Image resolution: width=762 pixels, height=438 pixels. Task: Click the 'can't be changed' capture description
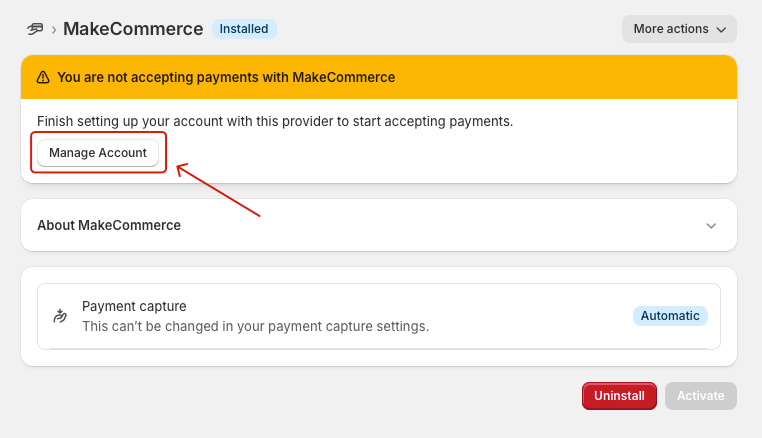point(255,326)
